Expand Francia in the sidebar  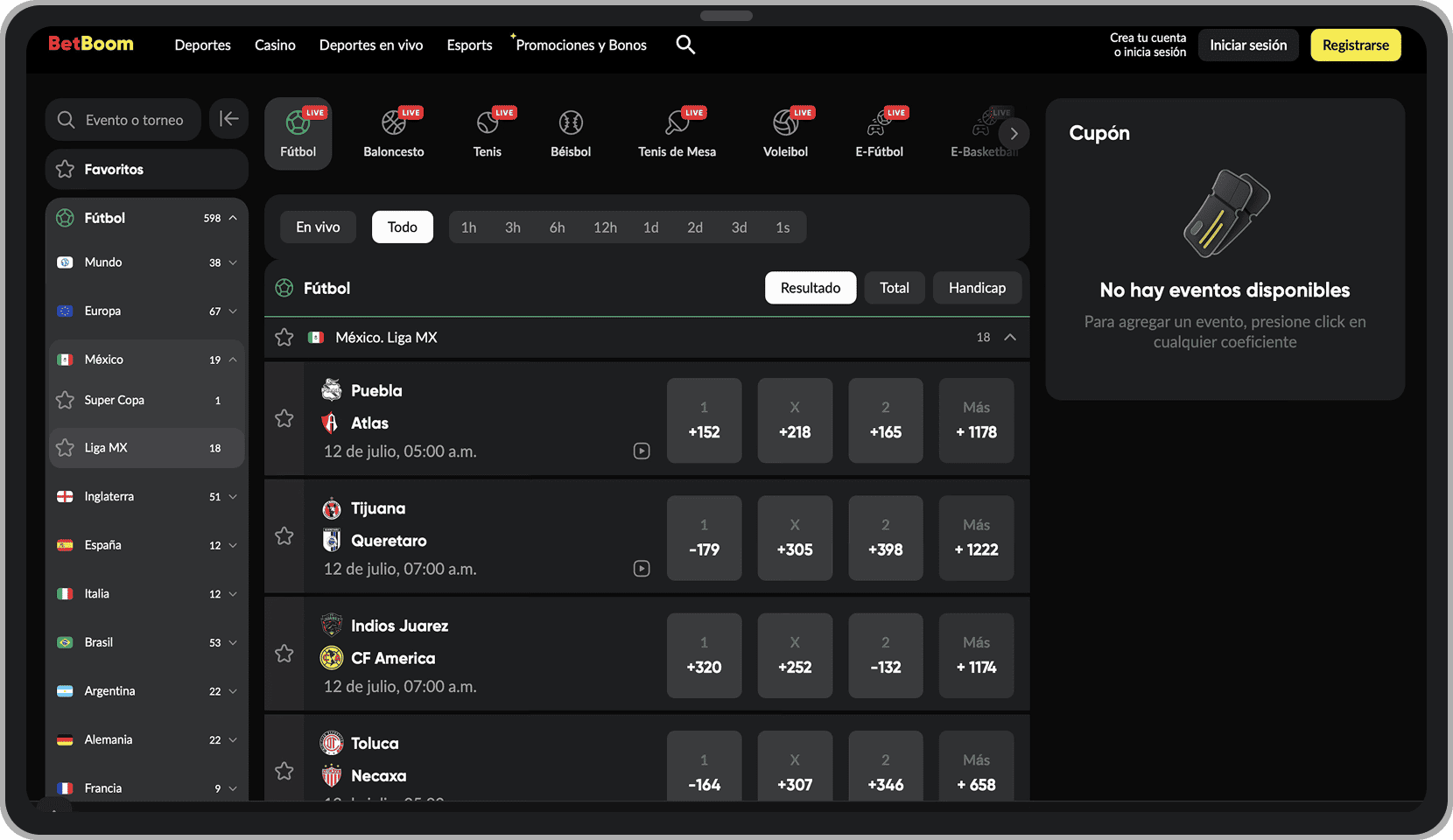pyautogui.click(x=233, y=788)
